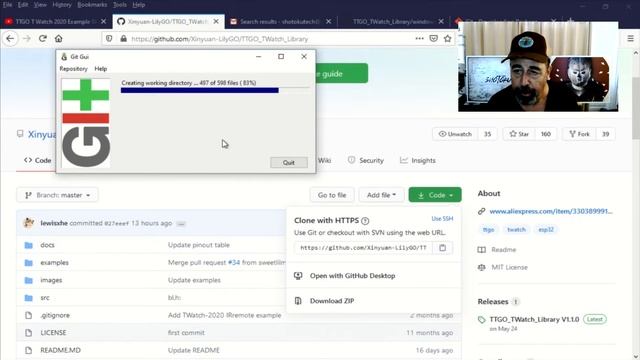Click the browser address bar URL
The width and height of the screenshot is (640, 360).
[220, 39]
